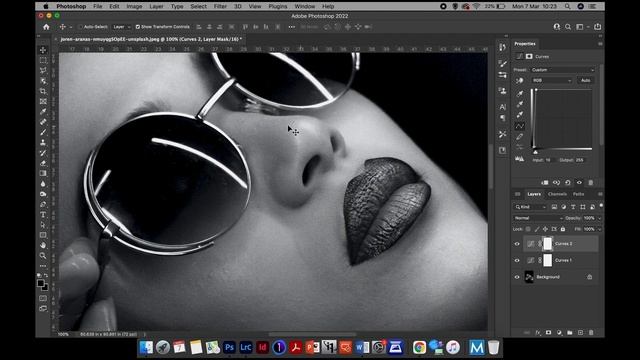This screenshot has width=640, height=360.
Task: Open the Filter menu
Action: coord(220,7)
